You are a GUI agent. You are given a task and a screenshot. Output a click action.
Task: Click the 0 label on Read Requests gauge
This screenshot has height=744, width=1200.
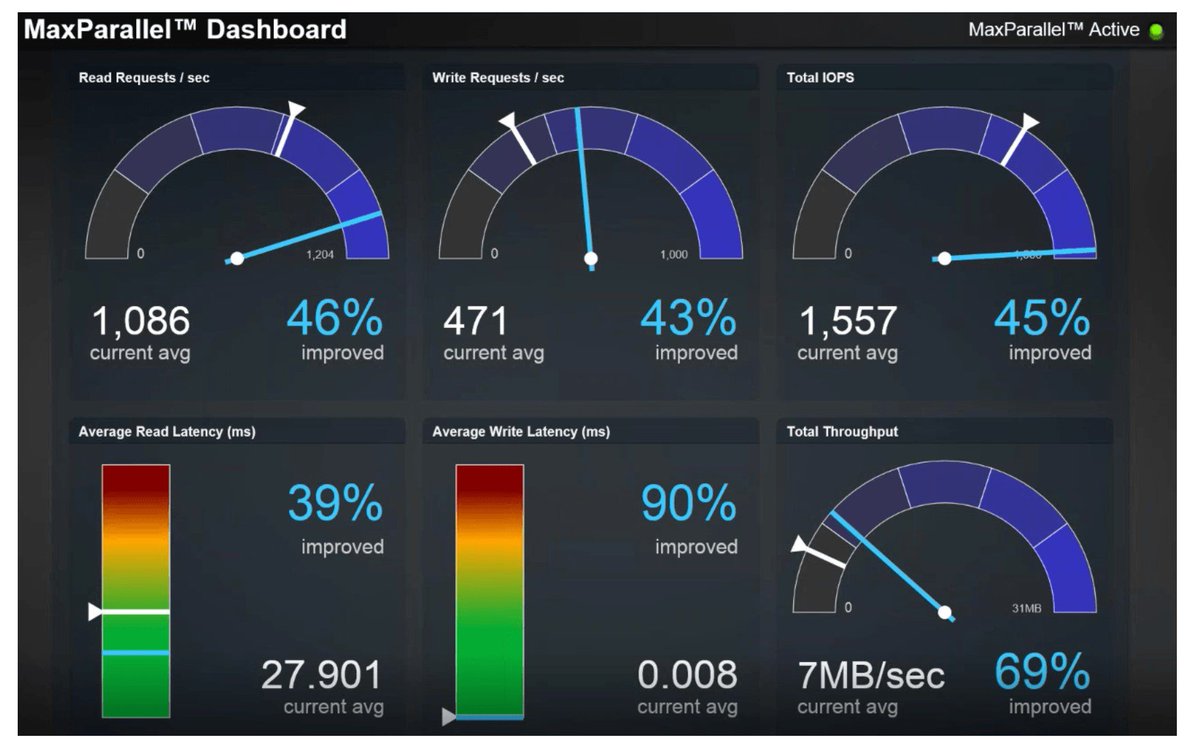(x=140, y=254)
